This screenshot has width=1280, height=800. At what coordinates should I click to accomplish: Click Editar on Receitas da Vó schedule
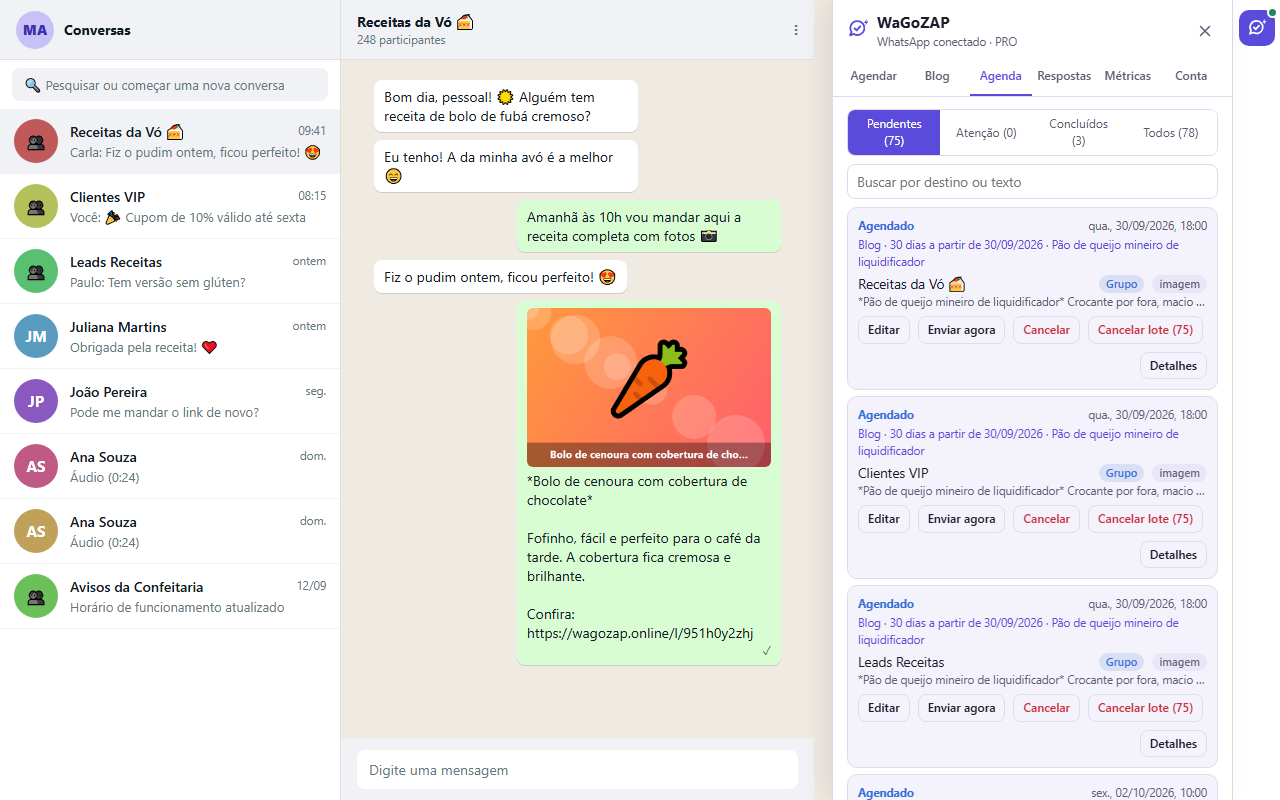884,330
